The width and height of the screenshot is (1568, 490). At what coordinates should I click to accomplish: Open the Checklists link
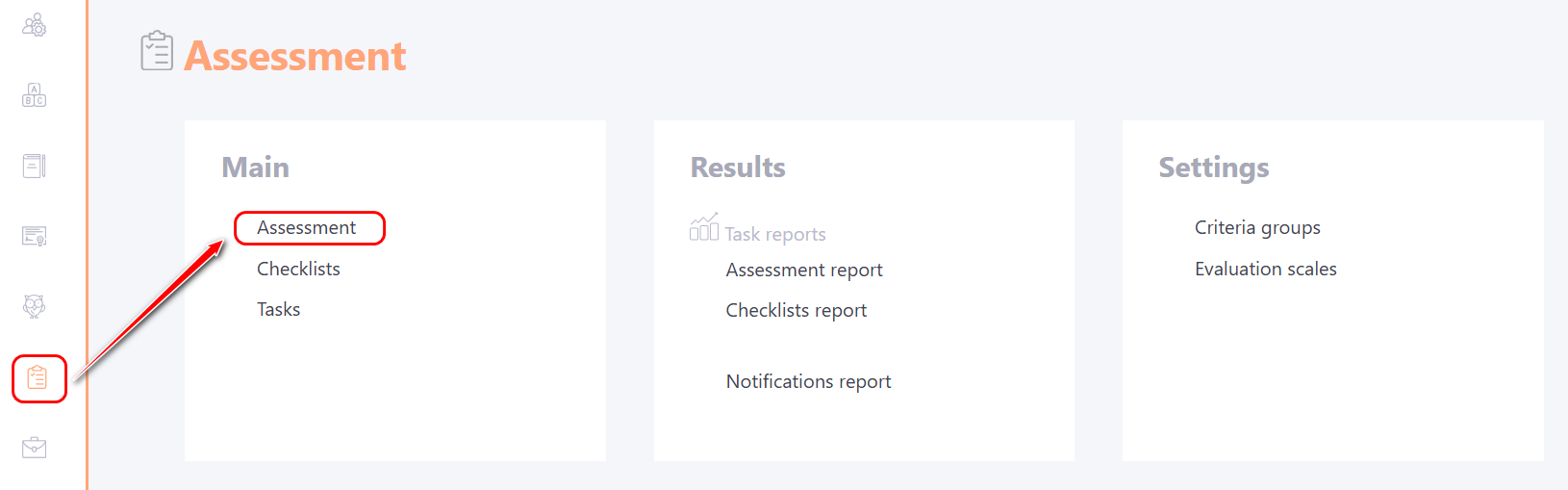298,269
